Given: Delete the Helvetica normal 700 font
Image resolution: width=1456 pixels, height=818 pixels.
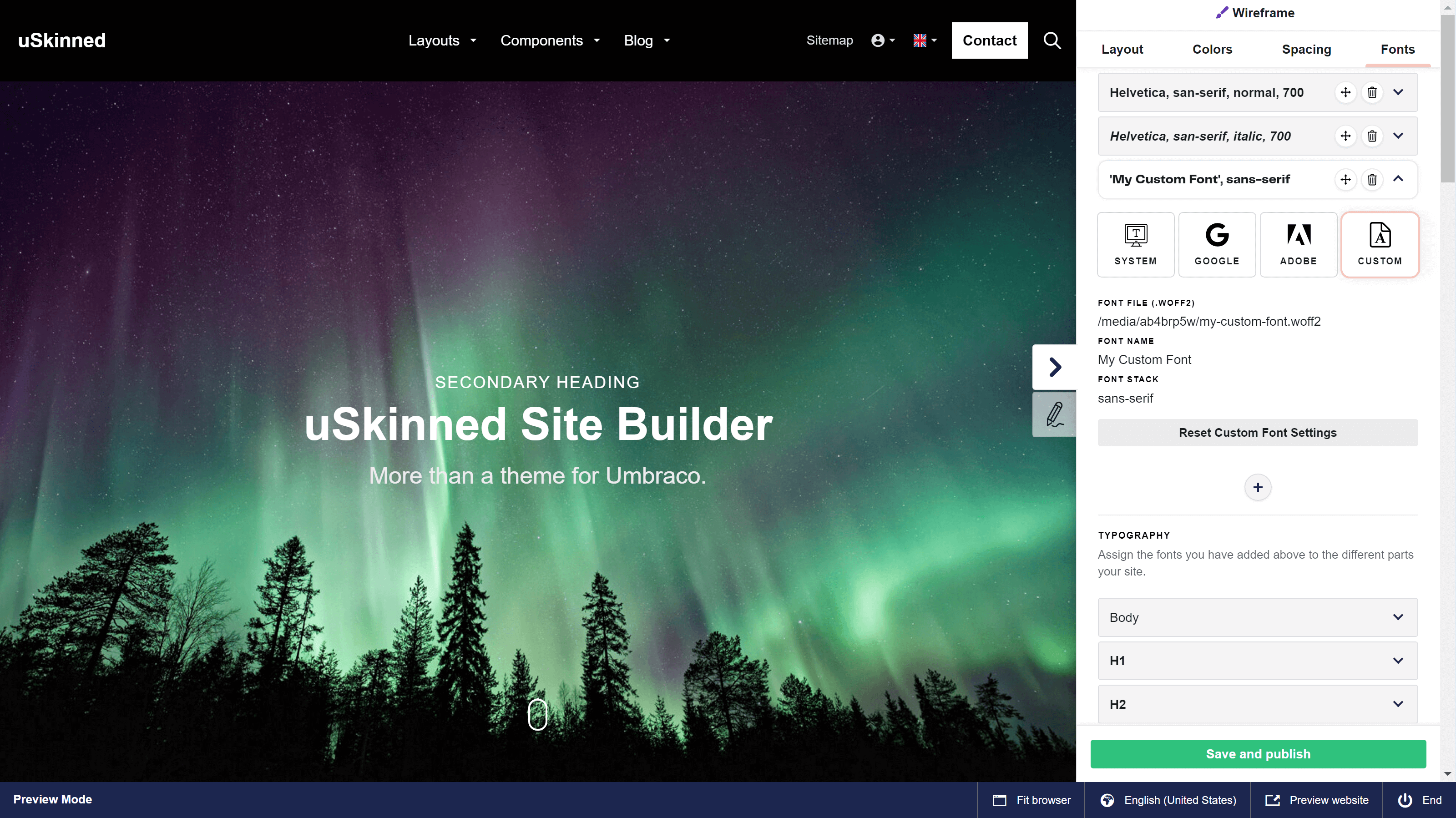Looking at the screenshot, I should point(1372,92).
